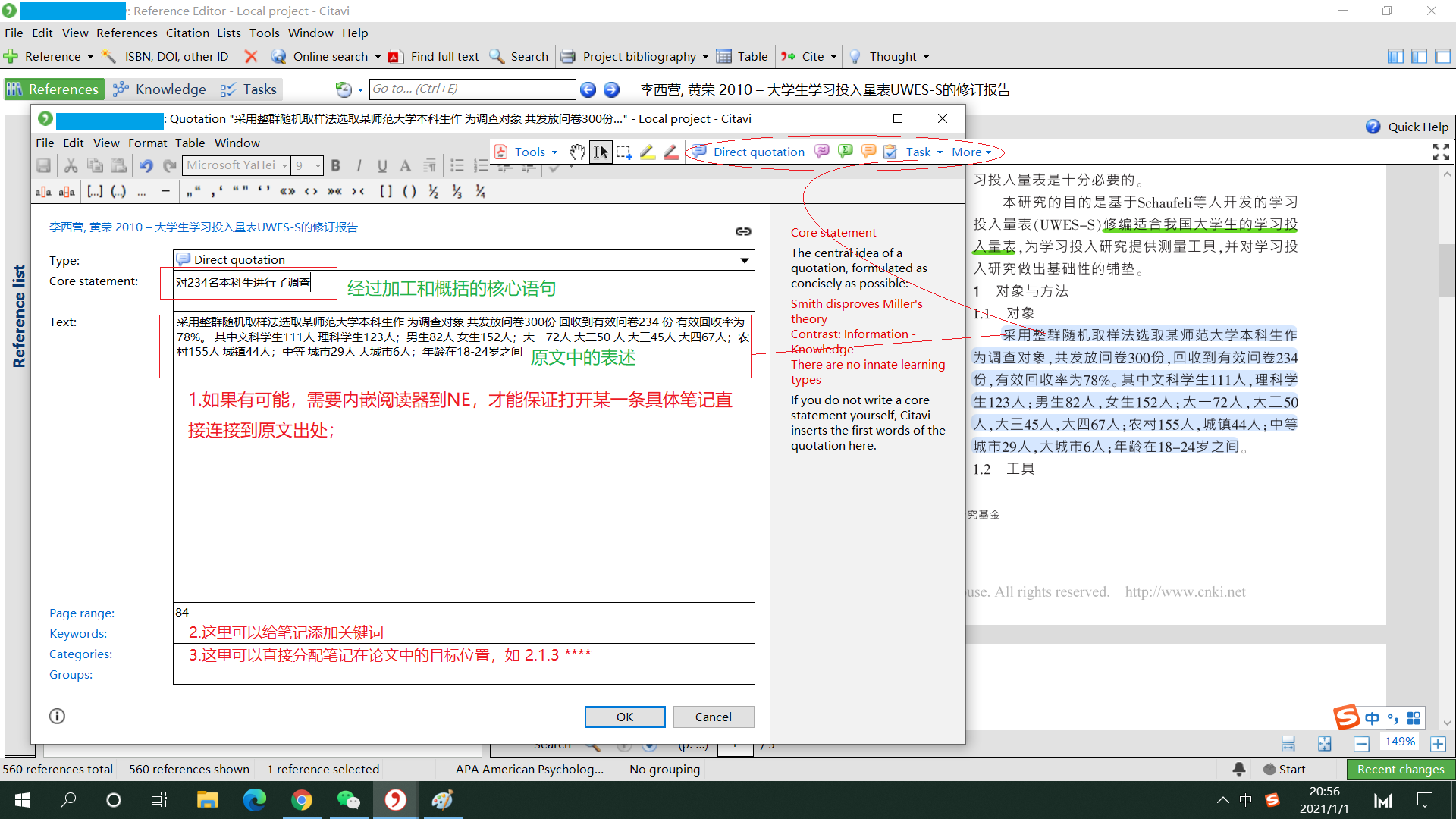Click the bulleted list icon

457,165
